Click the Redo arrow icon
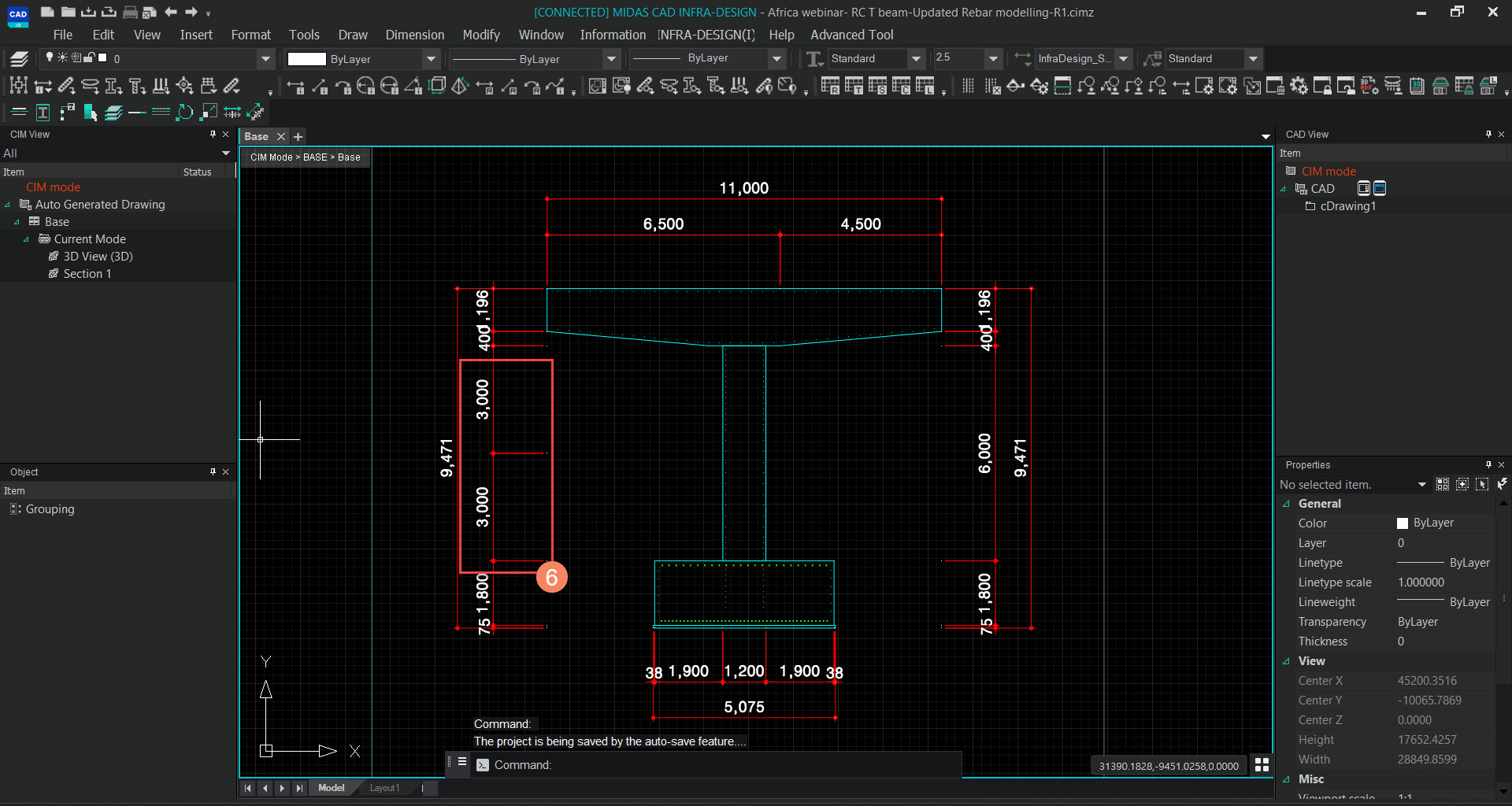 tap(191, 12)
